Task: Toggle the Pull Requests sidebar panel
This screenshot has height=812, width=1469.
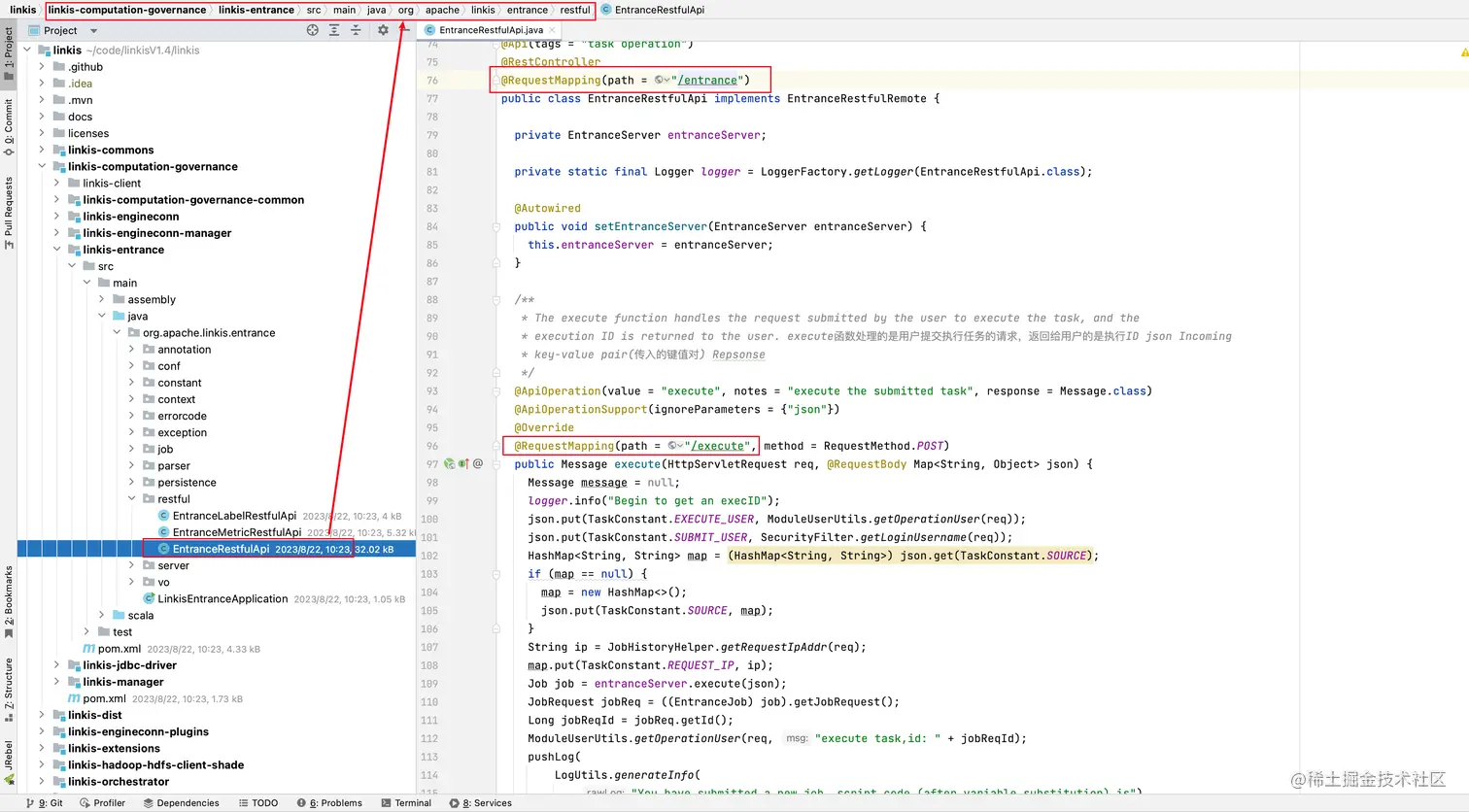Action: [9, 213]
